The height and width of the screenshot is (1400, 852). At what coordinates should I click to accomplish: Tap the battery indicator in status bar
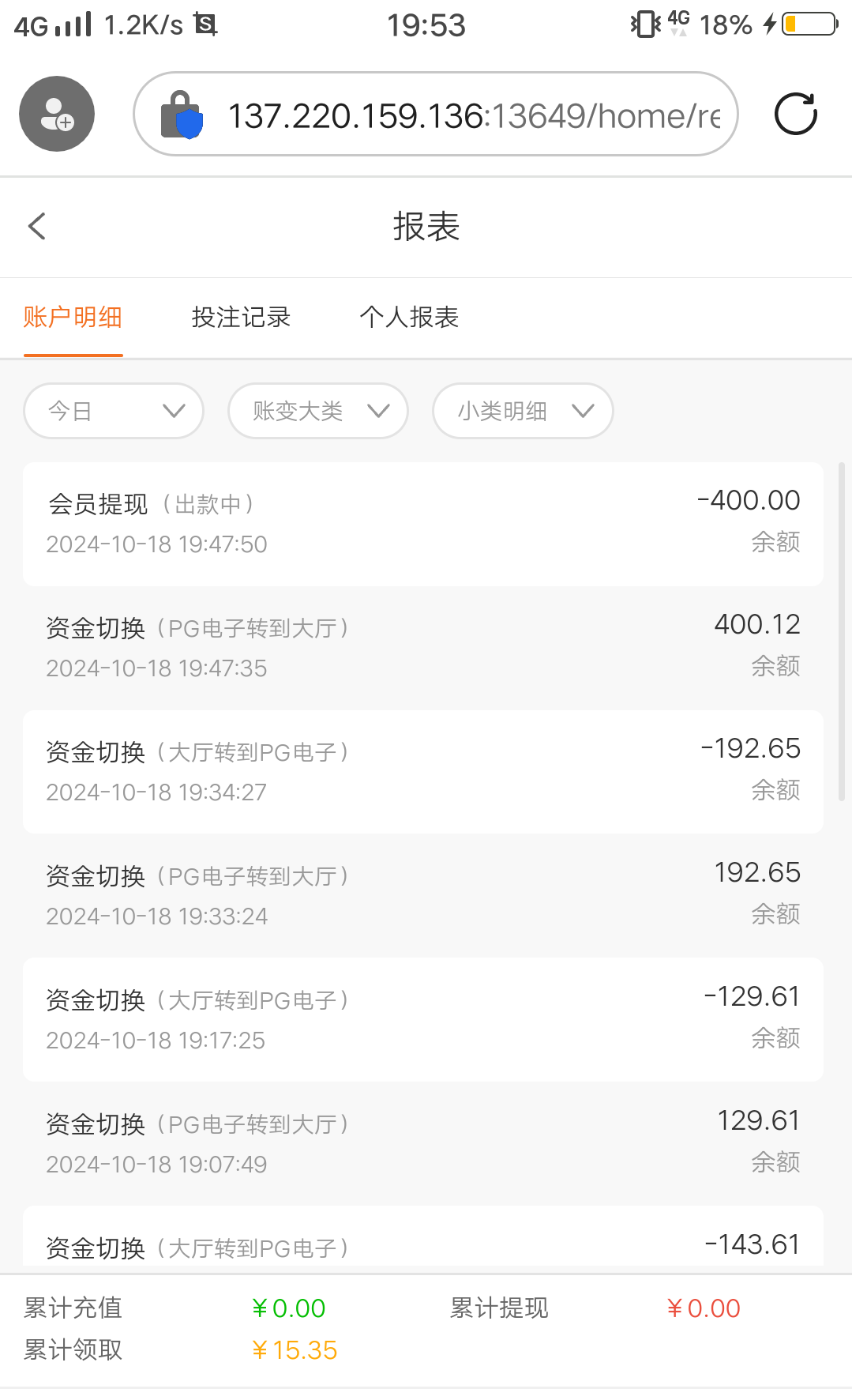point(809,24)
